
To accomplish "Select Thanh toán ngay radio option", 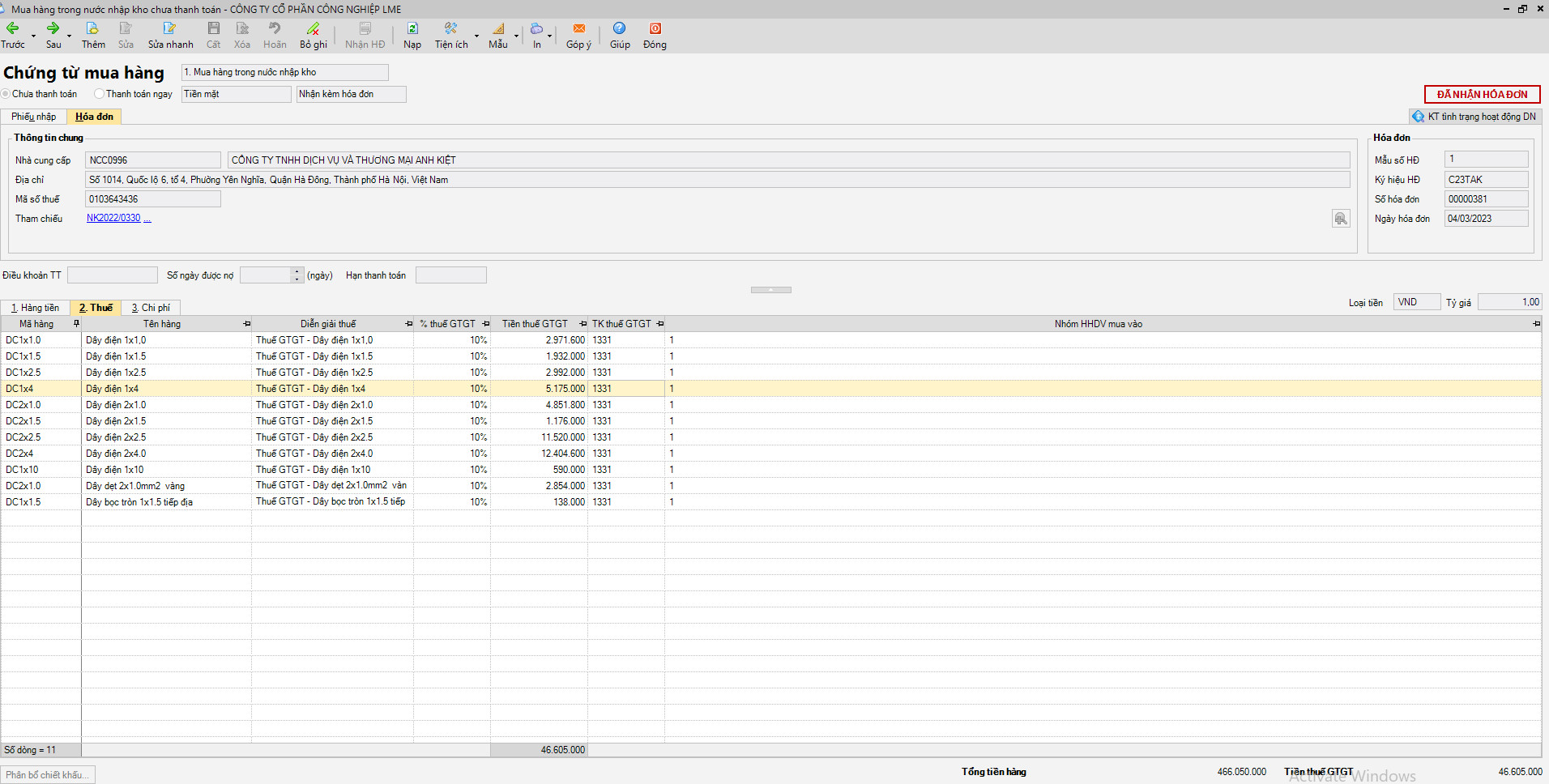I will (99, 94).
